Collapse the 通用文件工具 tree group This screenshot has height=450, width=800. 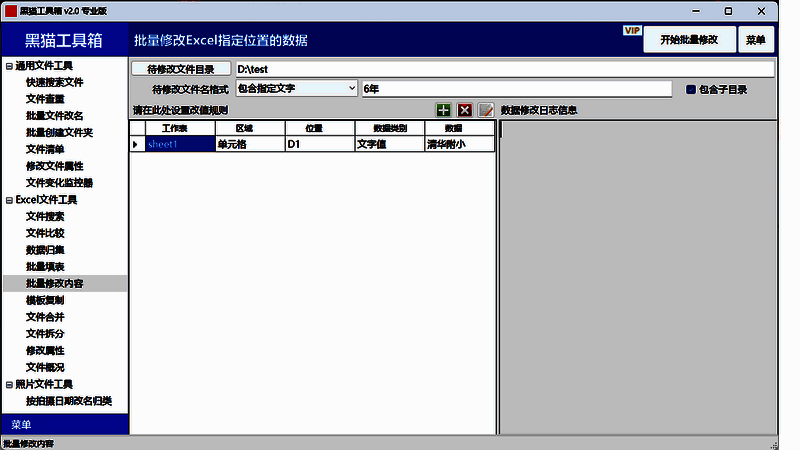pyautogui.click(x=9, y=66)
